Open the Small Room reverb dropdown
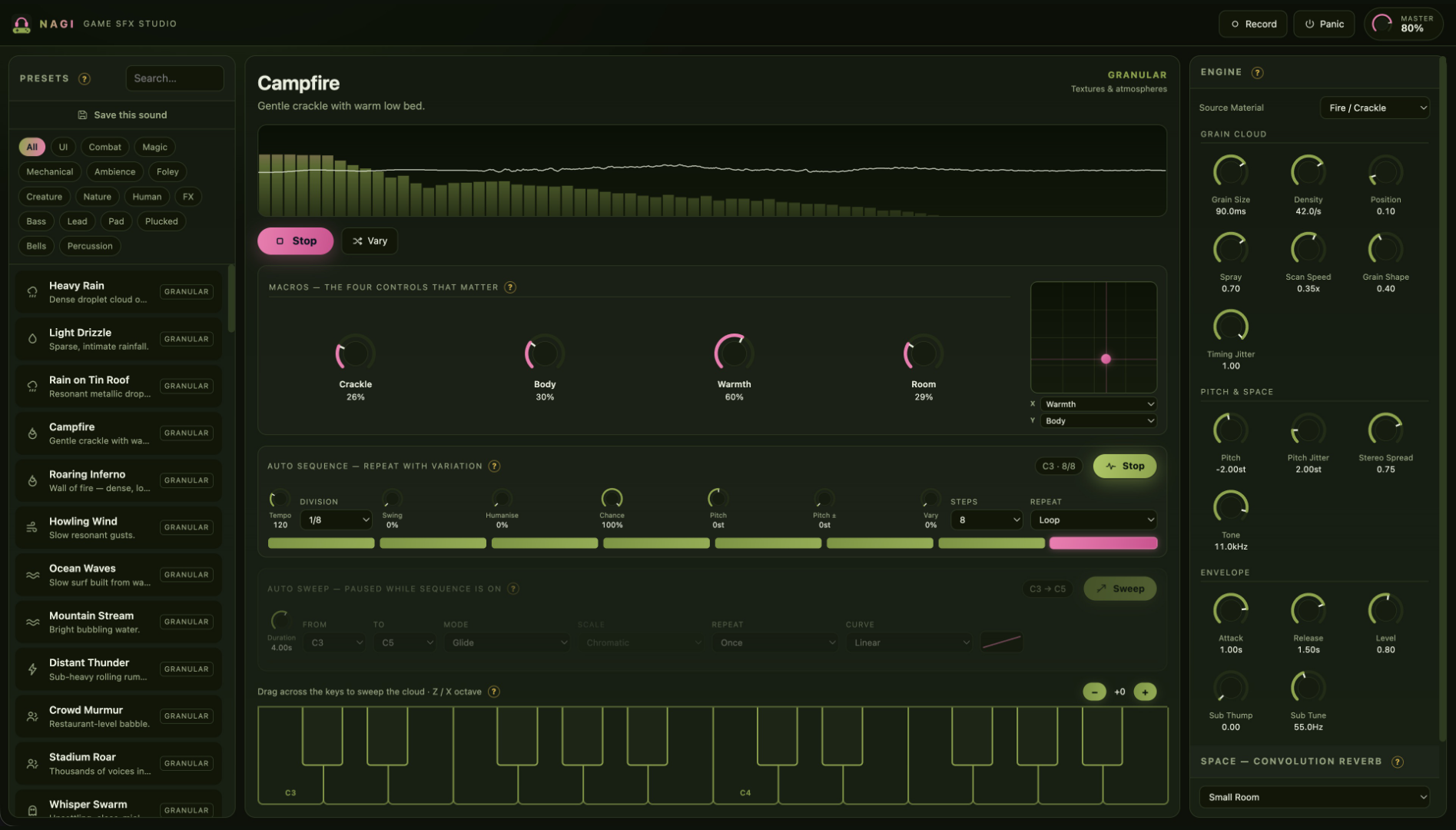Screen dimensions: 1456x830 click(x=1315, y=797)
